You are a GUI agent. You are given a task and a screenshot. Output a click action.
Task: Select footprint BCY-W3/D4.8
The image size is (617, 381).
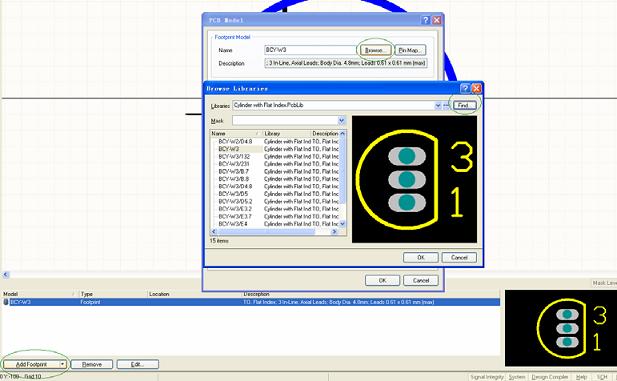pos(235,186)
